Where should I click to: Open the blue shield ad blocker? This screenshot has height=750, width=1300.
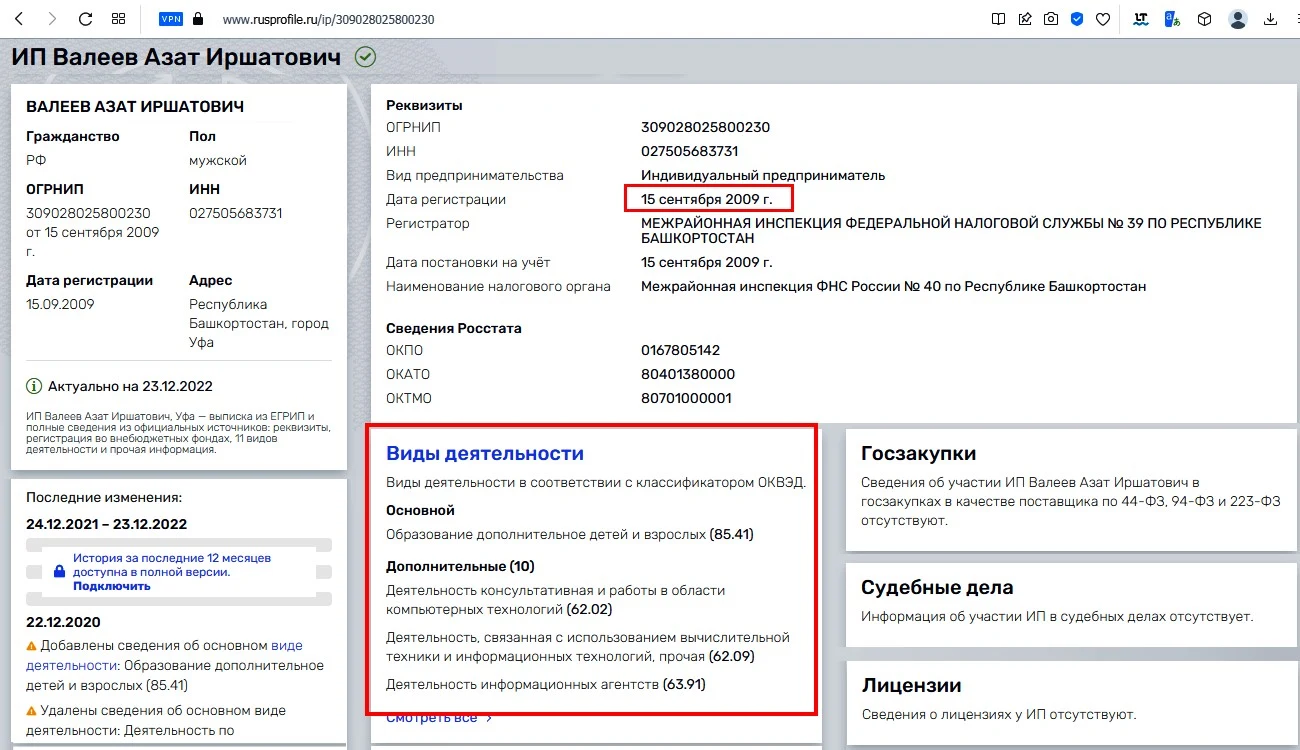tap(1077, 19)
